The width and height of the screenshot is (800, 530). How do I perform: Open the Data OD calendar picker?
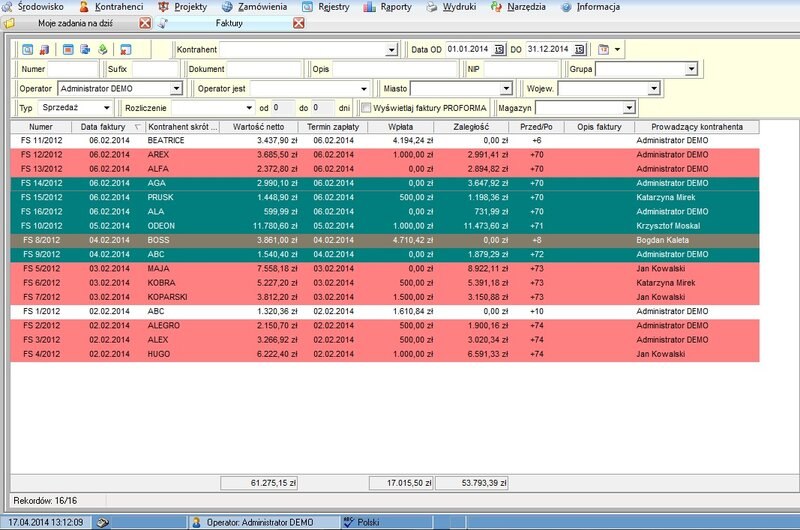[x=499, y=49]
